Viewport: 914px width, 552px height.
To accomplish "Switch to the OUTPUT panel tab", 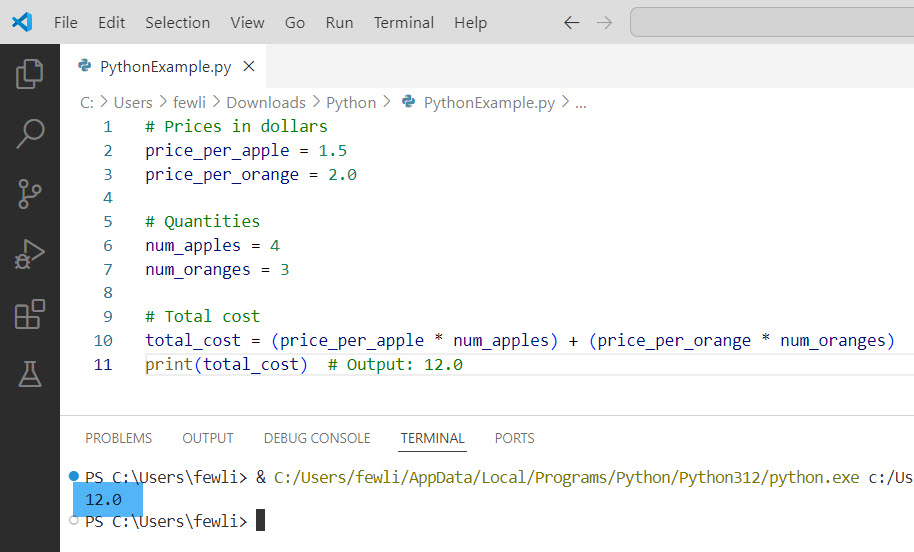I will pyautogui.click(x=208, y=438).
